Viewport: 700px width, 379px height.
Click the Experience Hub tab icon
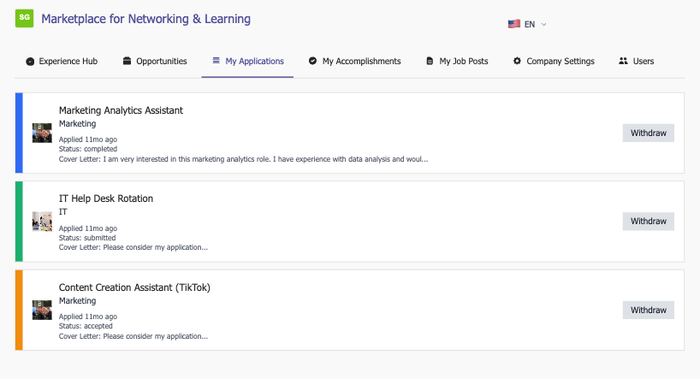pos(30,62)
